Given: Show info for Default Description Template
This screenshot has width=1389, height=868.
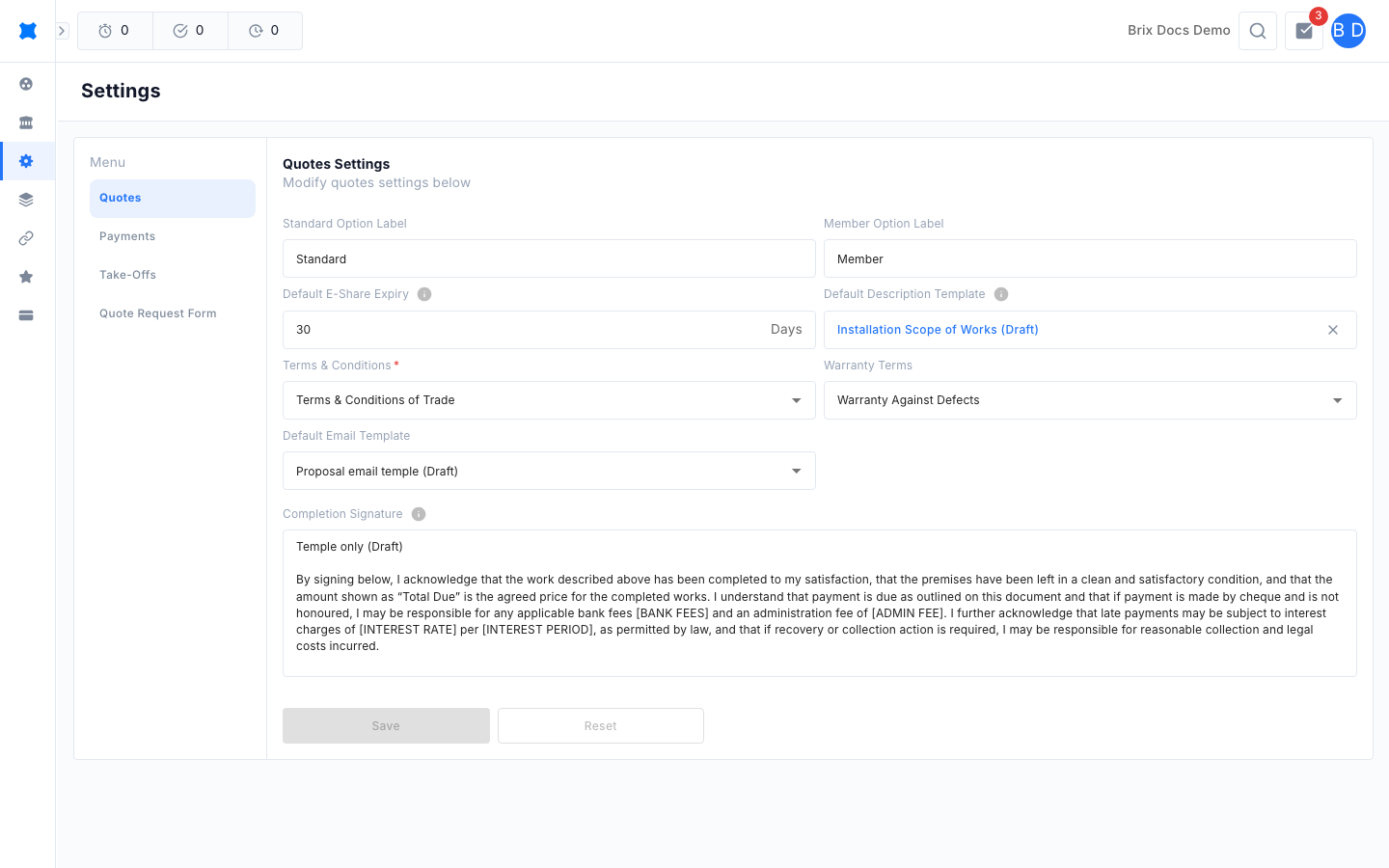Looking at the screenshot, I should click(x=1001, y=294).
